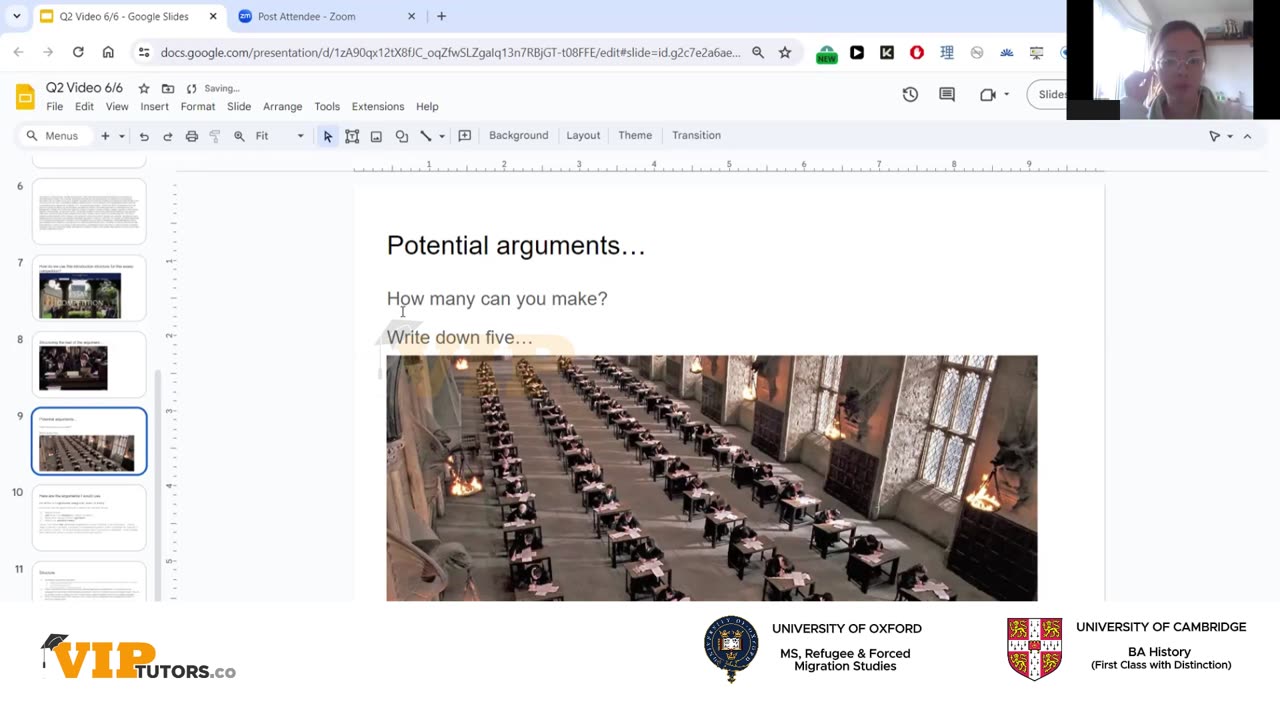Click the 'Potential arguments…' slide title
Viewport: 1280px width, 720px height.
point(516,246)
